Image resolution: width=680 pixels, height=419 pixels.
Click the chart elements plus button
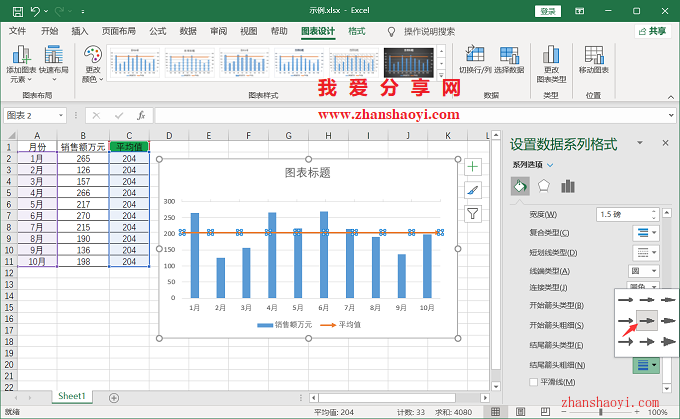click(x=473, y=167)
